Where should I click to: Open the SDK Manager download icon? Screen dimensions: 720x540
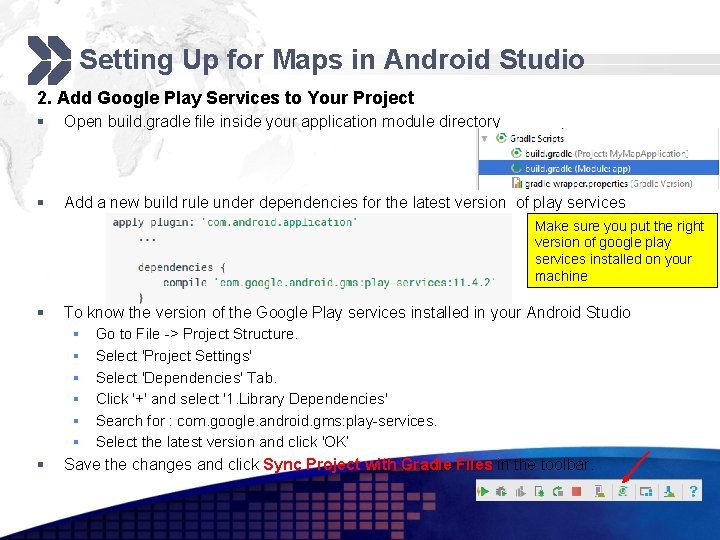(x=669, y=491)
